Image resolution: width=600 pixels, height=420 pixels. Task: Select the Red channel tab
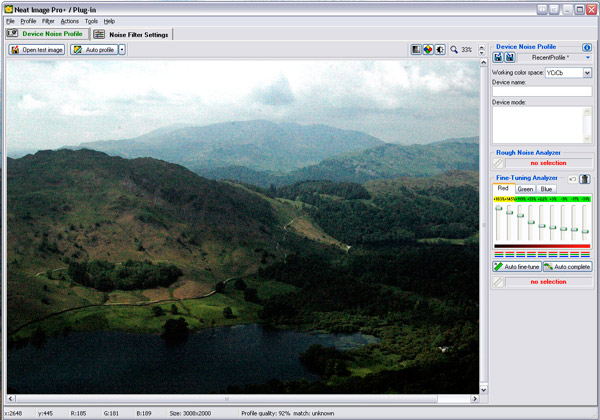[x=503, y=188]
